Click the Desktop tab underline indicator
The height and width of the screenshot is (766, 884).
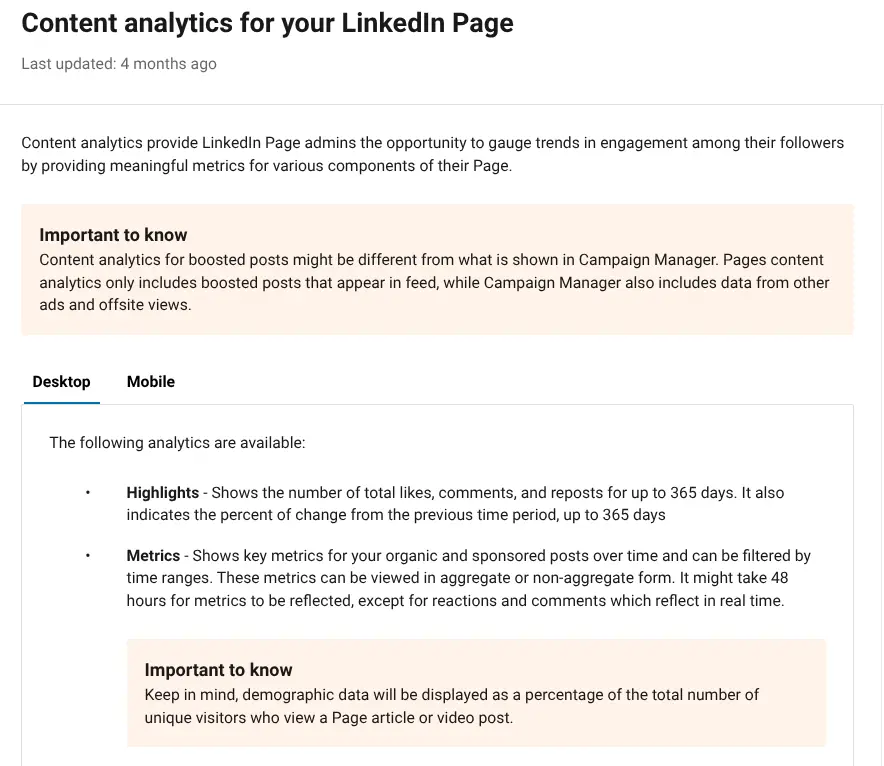coord(61,403)
